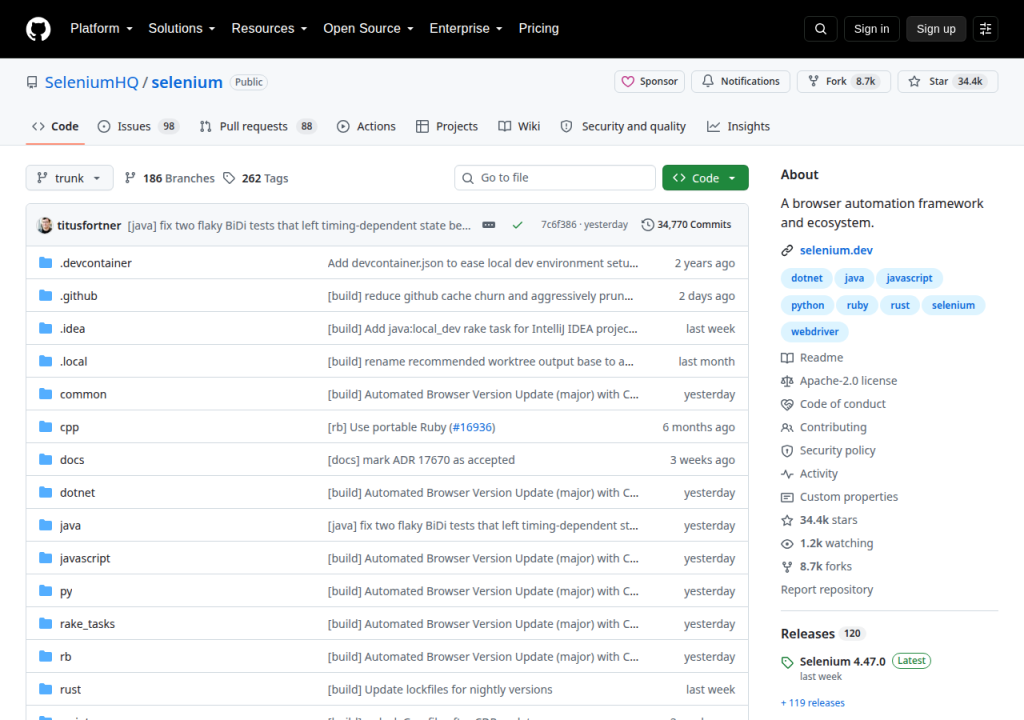Open the selenium.dev website link
This screenshot has height=720, width=1024.
(x=836, y=250)
